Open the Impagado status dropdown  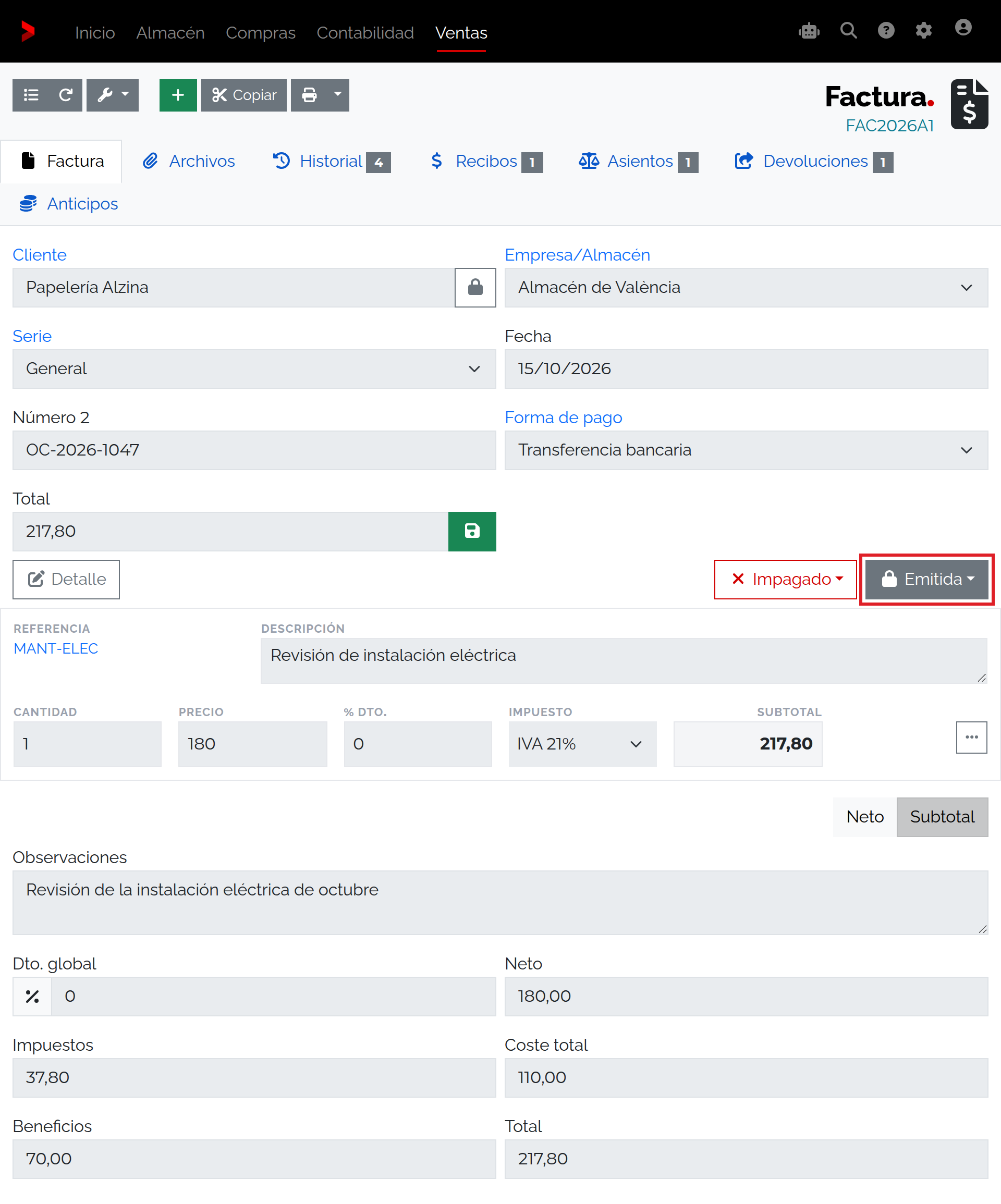pos(785,579)
